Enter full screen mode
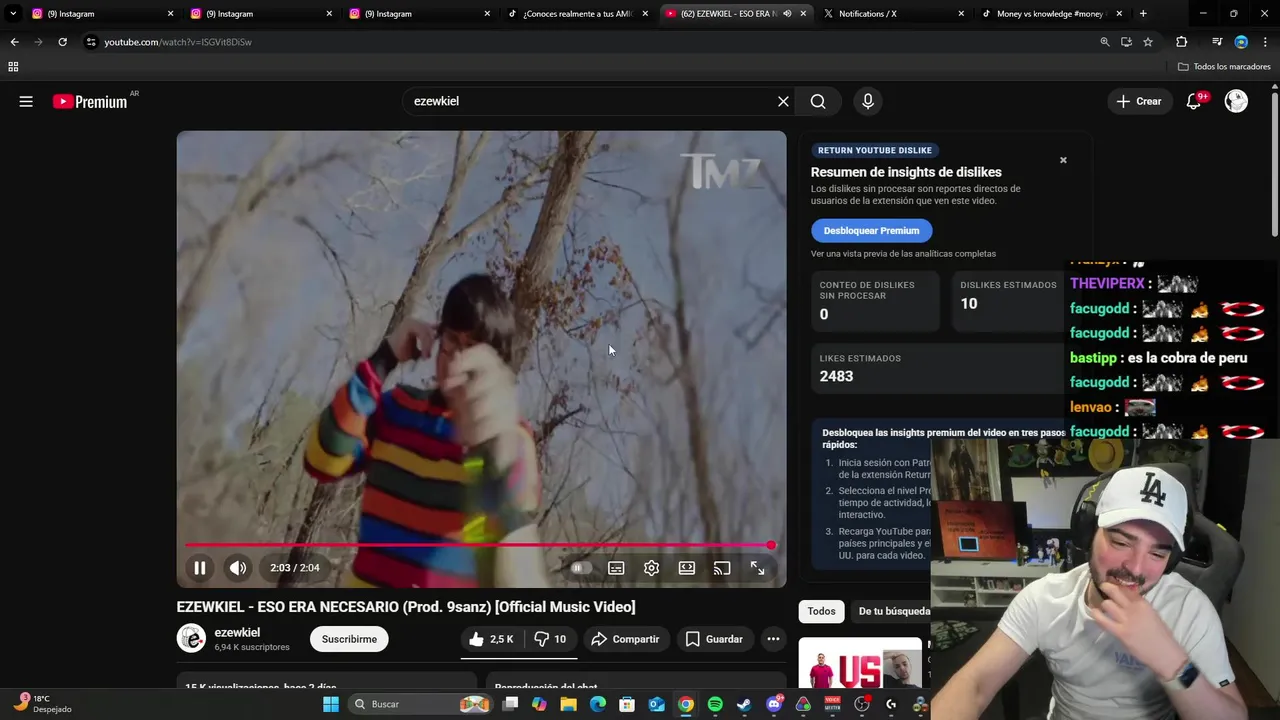The height and width of the screenshot is (720, 1280). 758,568
